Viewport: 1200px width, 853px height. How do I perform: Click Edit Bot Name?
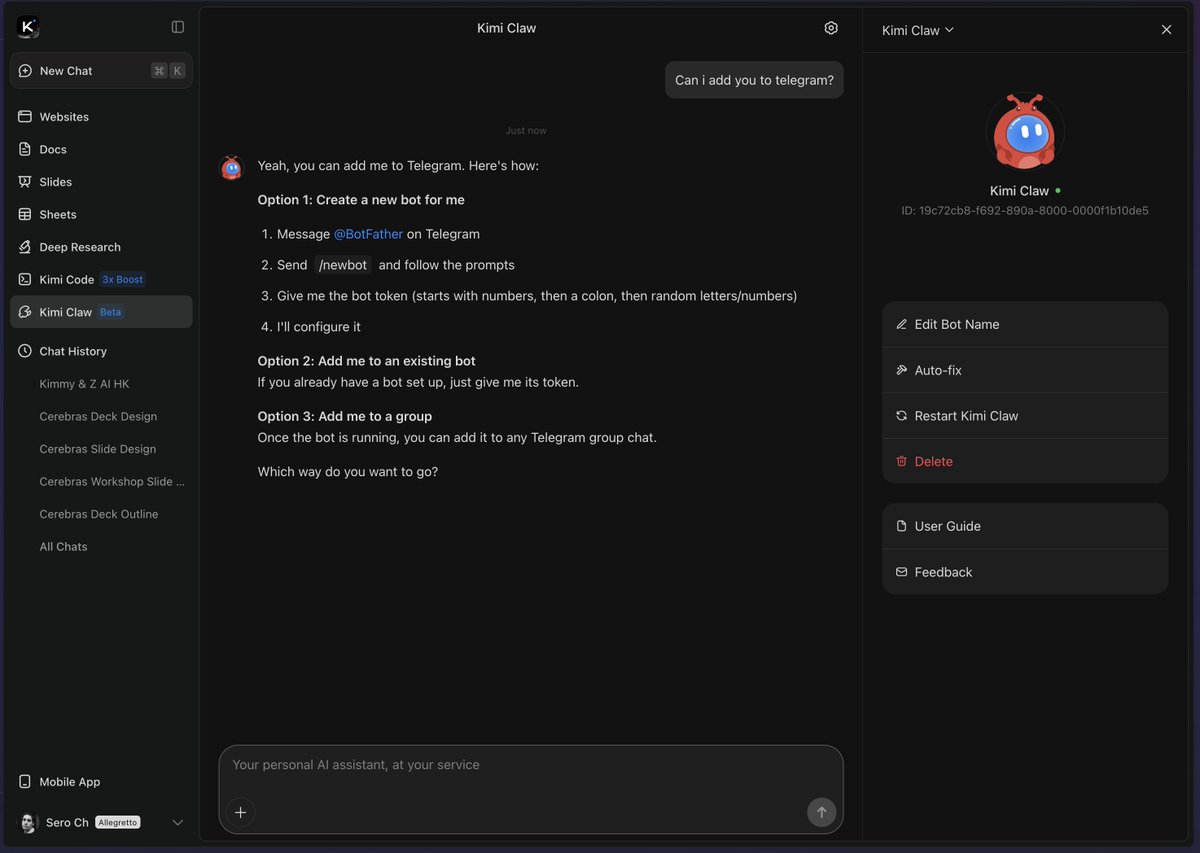point(1025,324)
